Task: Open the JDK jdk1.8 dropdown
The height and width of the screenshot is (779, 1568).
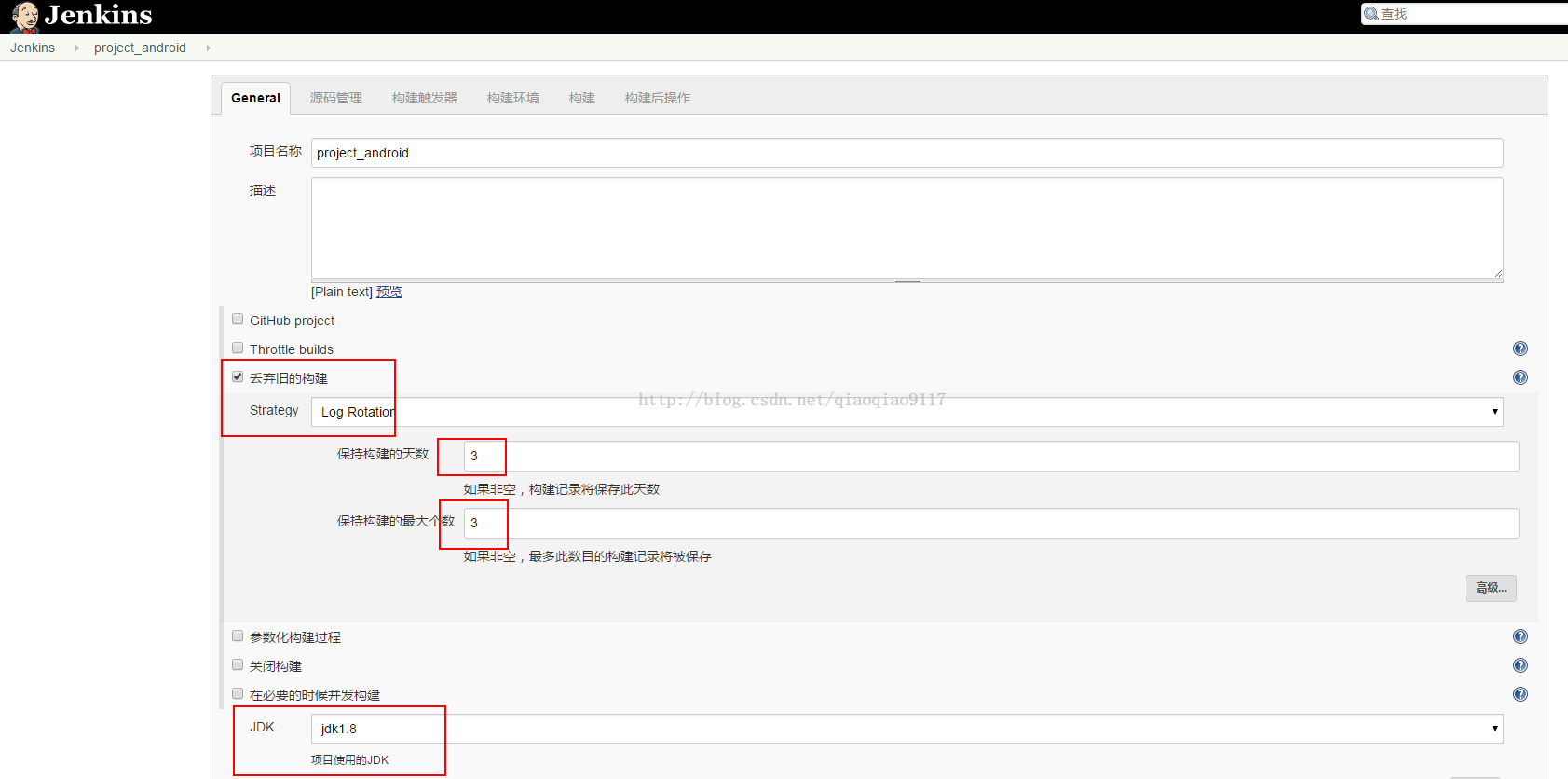Action: coord(907,729)
